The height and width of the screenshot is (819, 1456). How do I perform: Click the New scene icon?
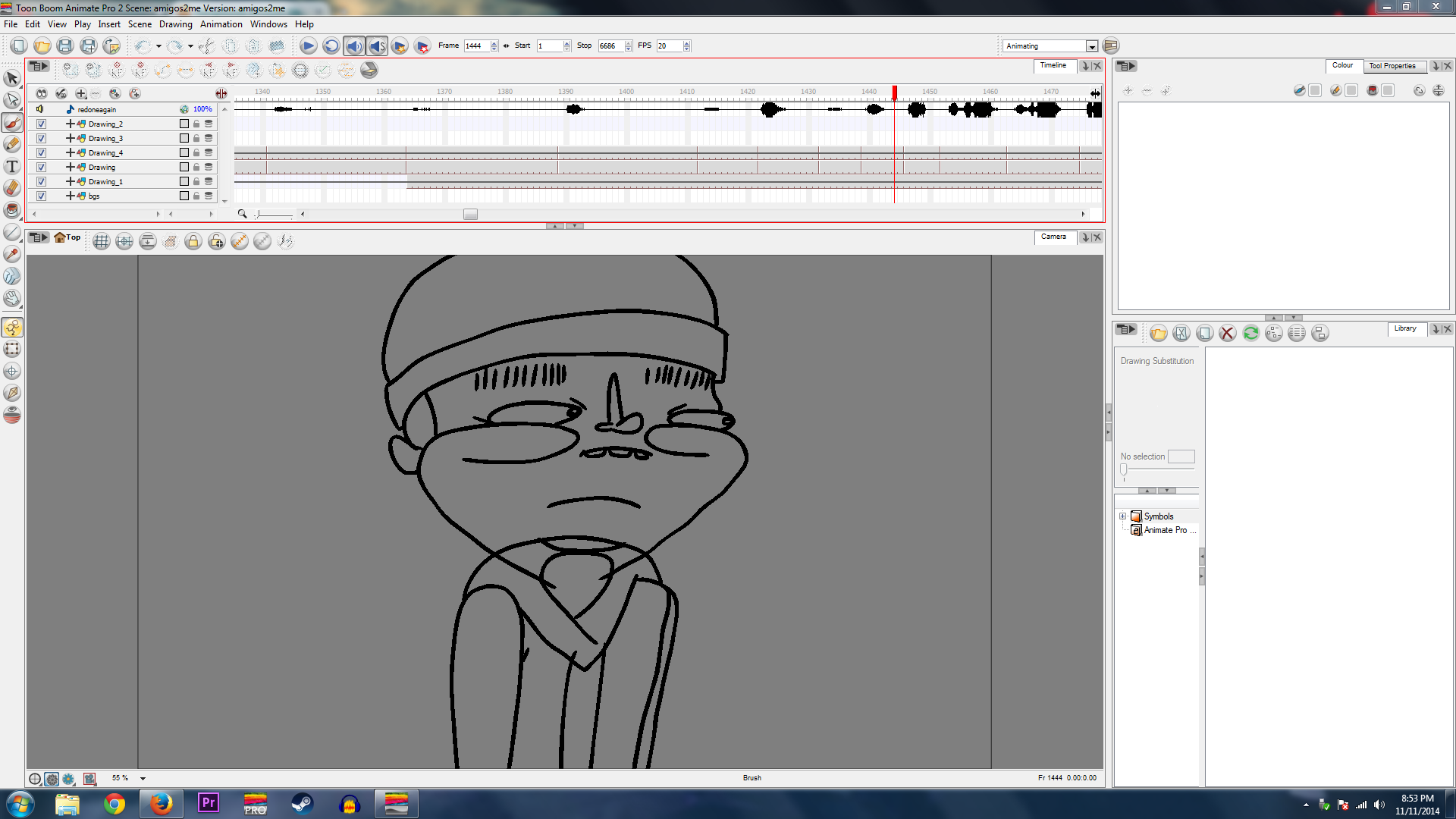pyautogui.click(x=19, y=46)
